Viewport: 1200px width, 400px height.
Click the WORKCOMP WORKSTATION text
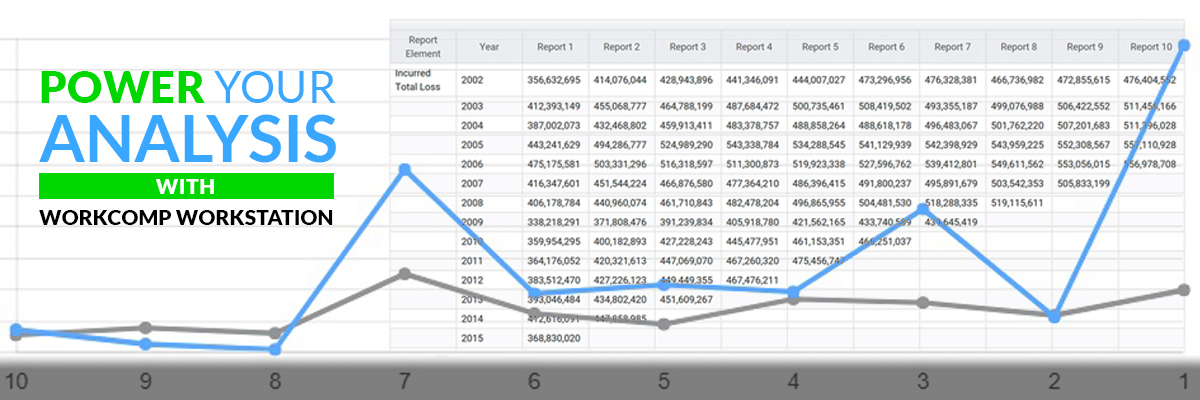pyautogui.click(x=186, y=216)
